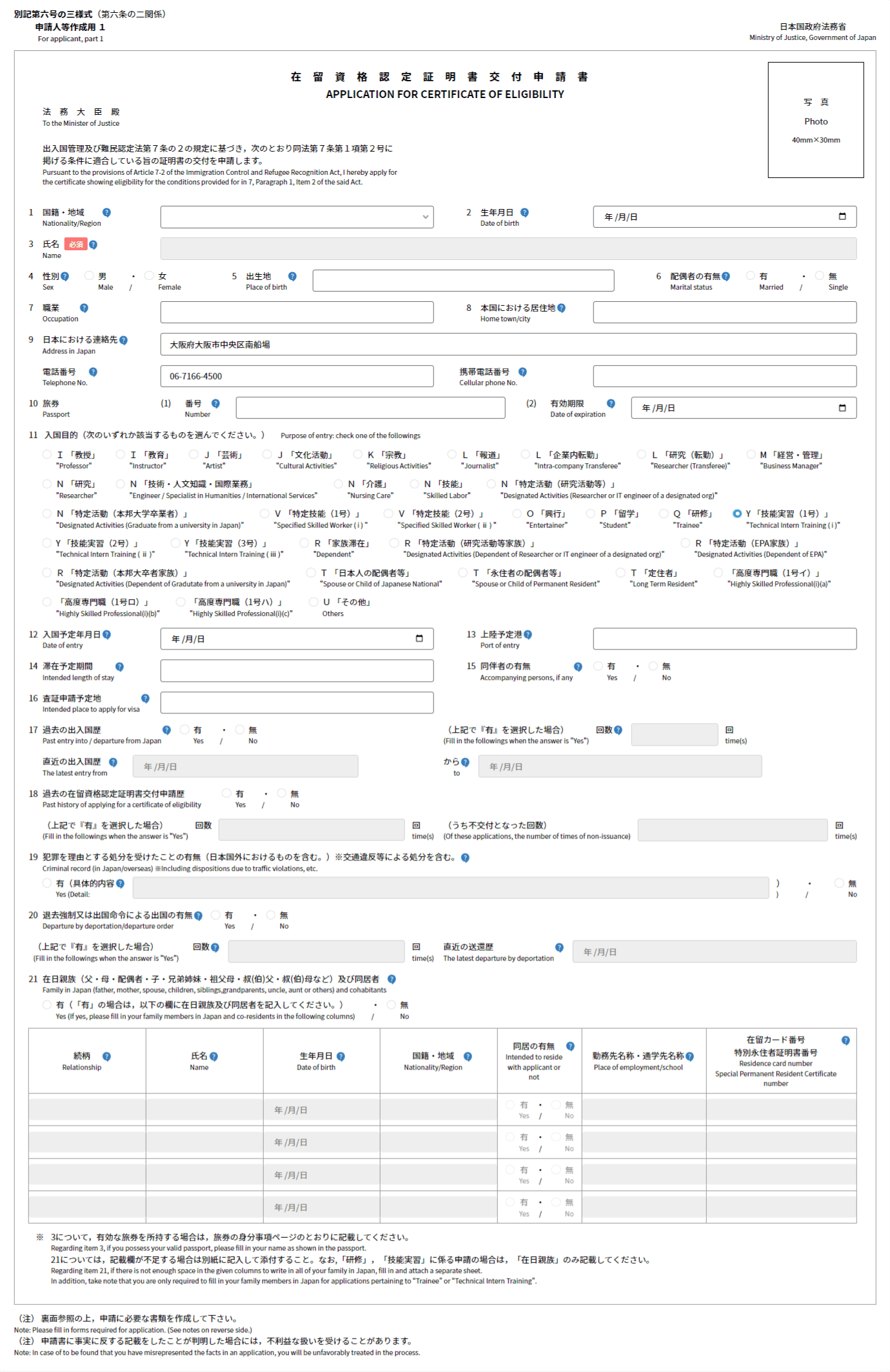Expand the Nationality/Region dropdown
Screen dimensions: 890x1372
(x=297, y=217)
